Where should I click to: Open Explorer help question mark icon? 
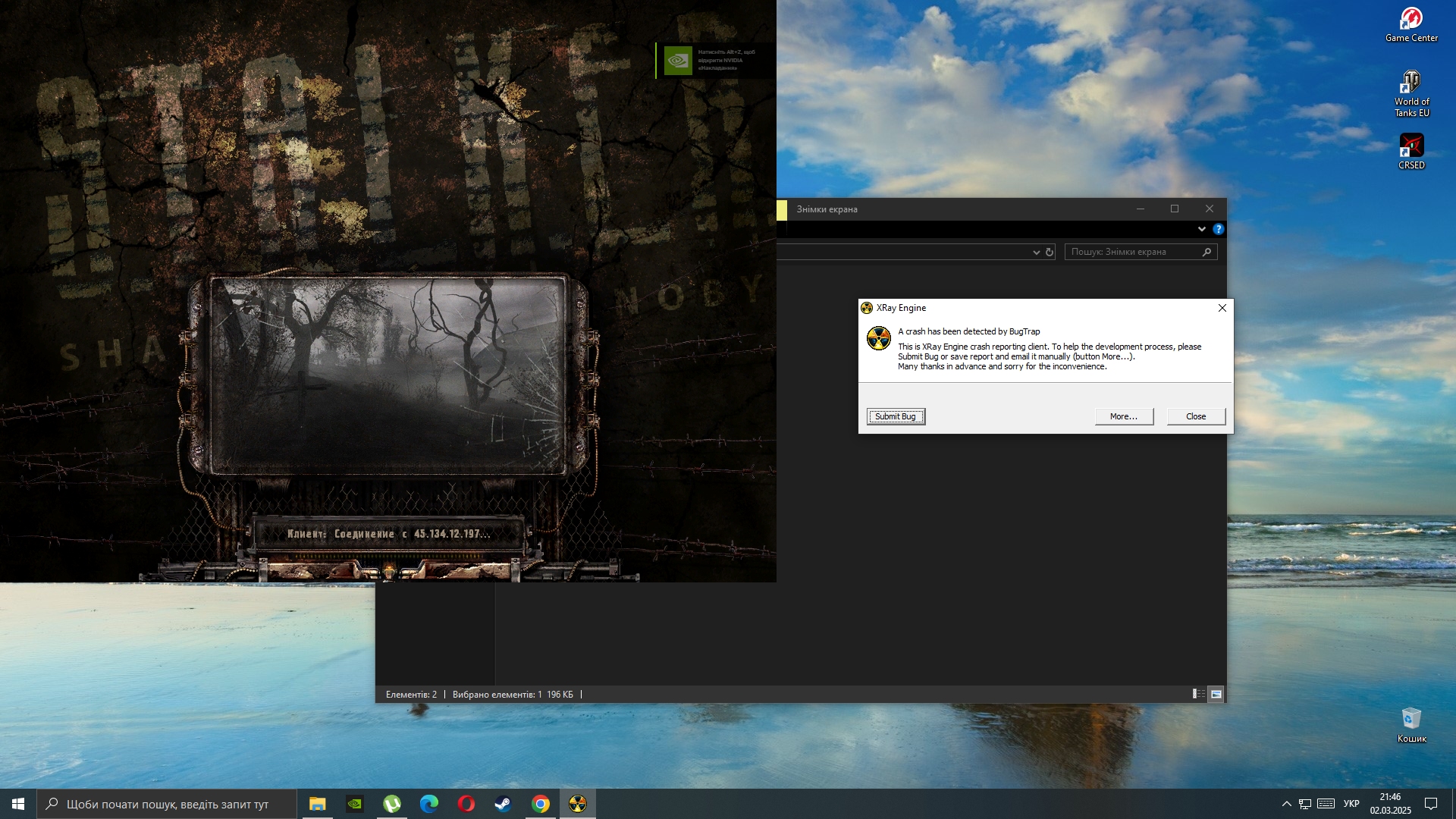[x=1218, y=229]
